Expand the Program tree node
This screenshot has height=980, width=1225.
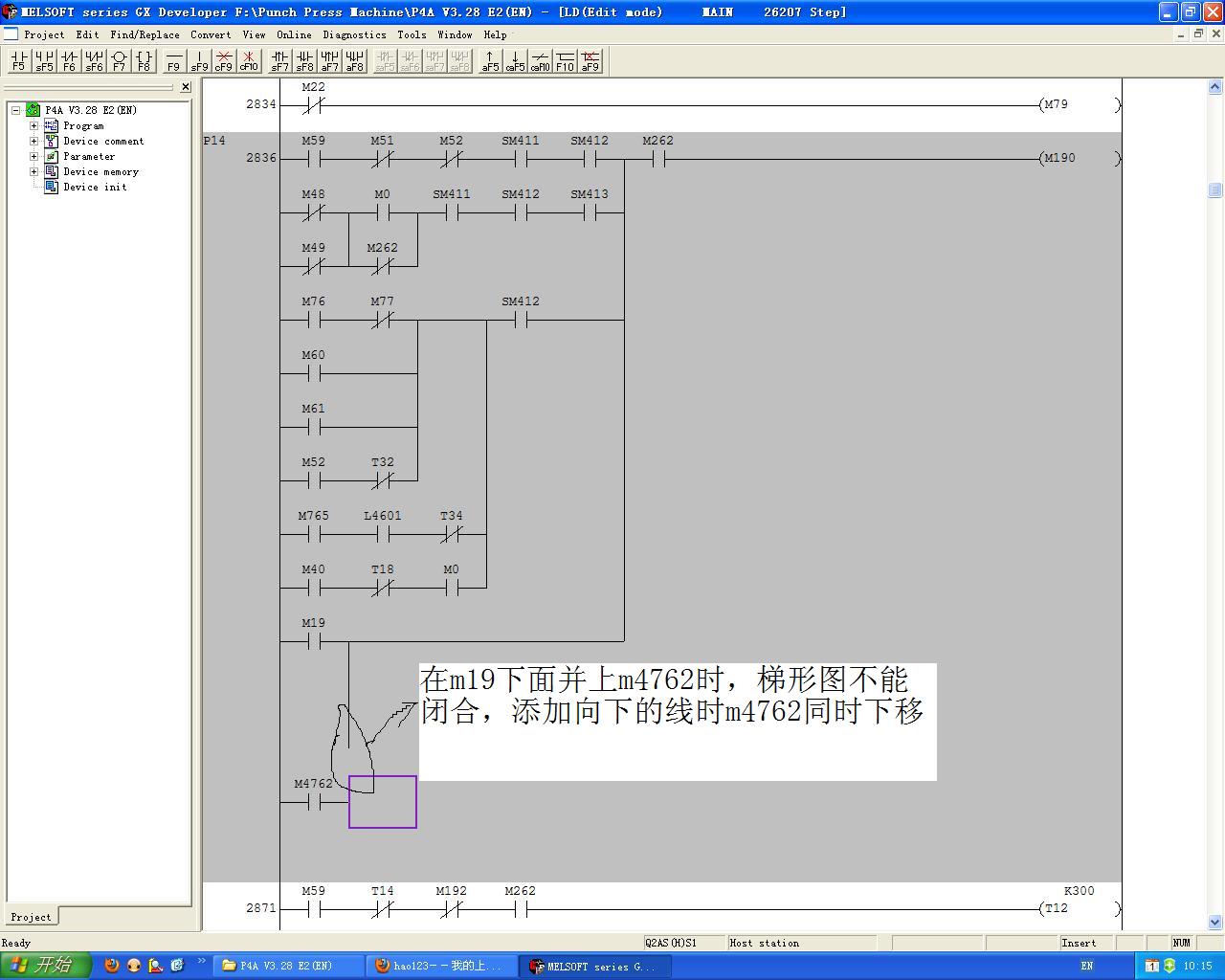(x=33, y=125)
